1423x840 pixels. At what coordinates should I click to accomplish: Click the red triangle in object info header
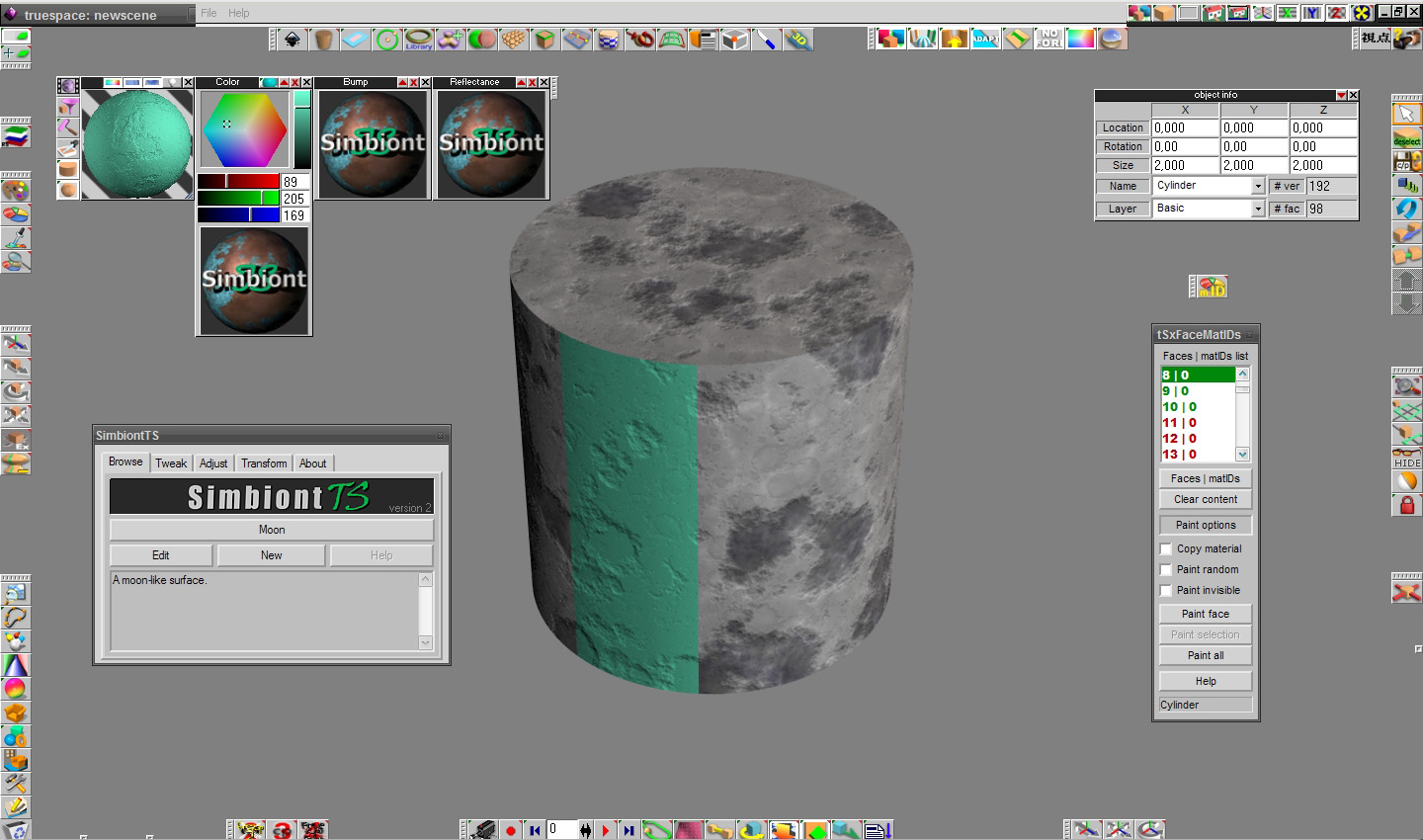click(1341, 95)
